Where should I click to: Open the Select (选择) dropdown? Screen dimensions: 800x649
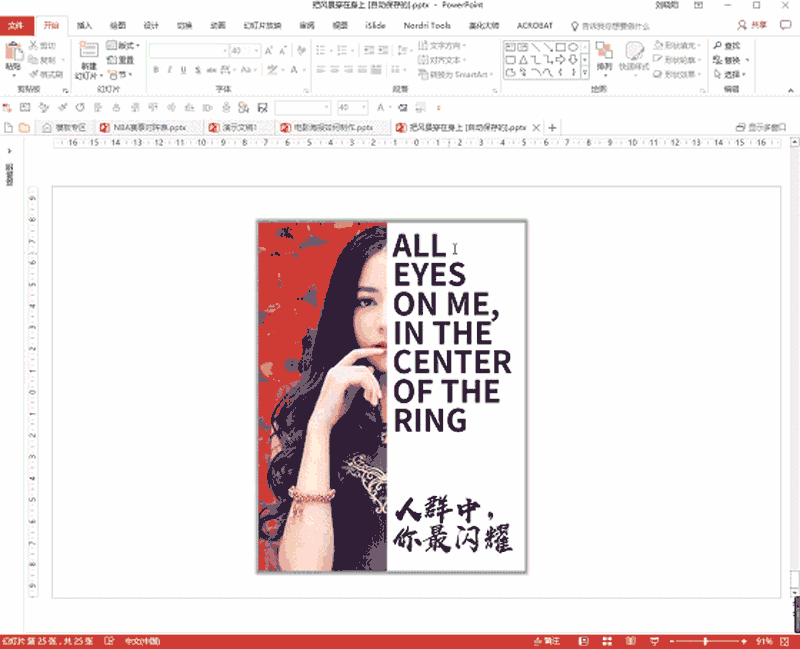click(730, 74)
